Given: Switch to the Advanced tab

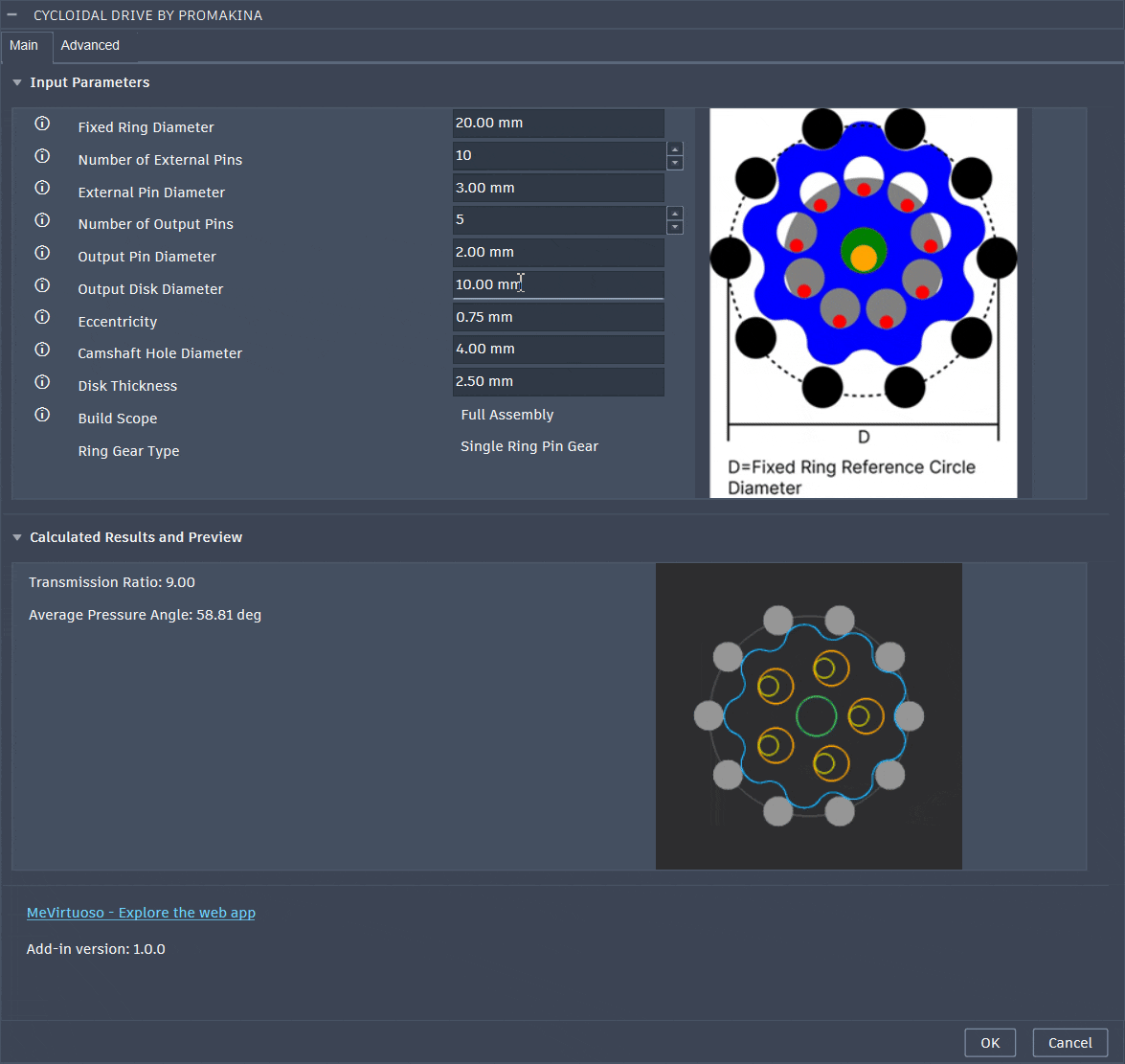Looking at the screenshot, I should click(x=89, y=45).
